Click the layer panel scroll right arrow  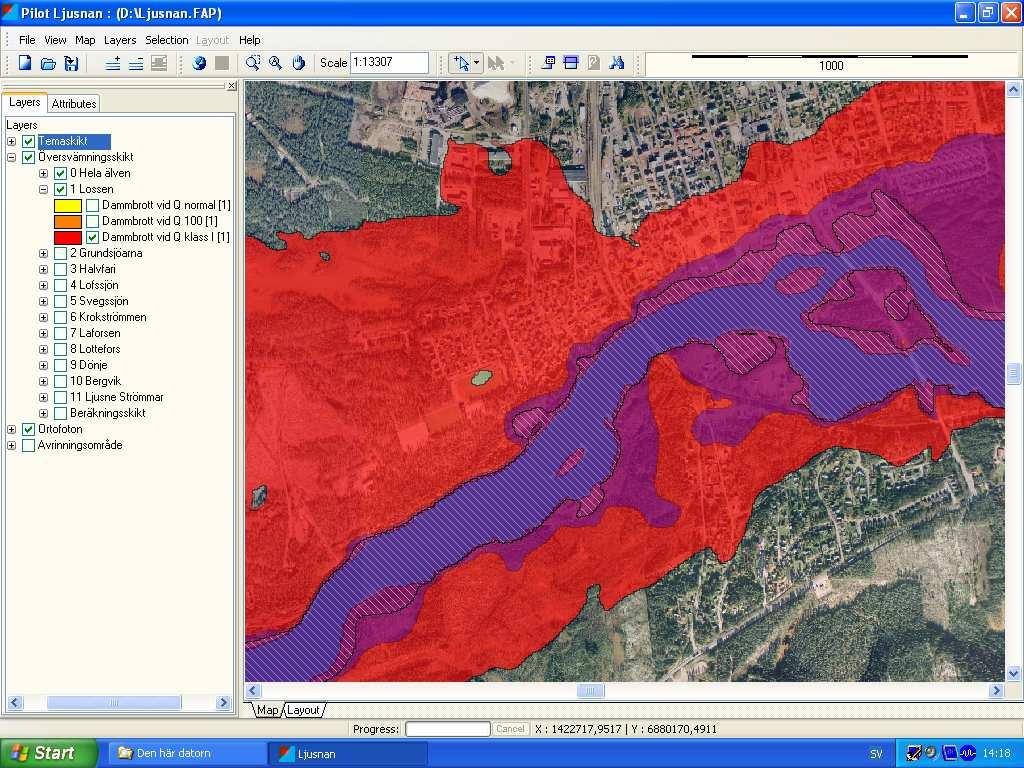(223, 703)
